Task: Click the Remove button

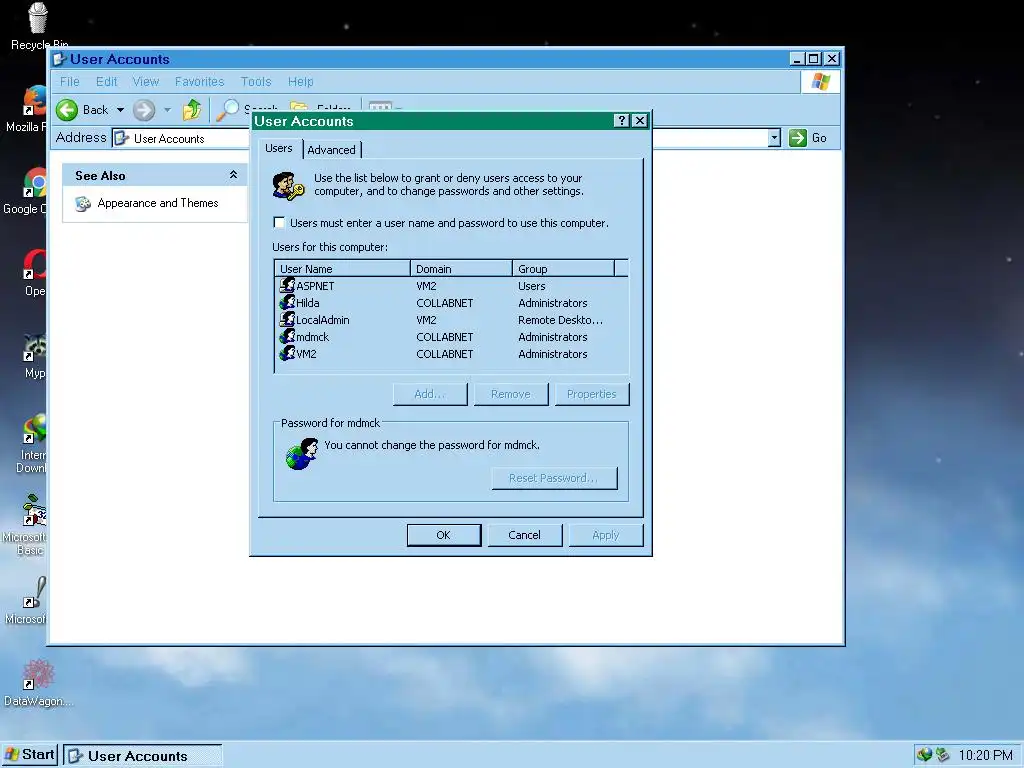Action: coord(511,394)
